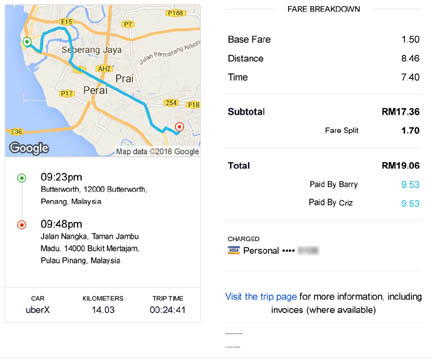Click the Map data ©2016 Google attribution
The height and width of the screenshot is (360, 432).
157,152
